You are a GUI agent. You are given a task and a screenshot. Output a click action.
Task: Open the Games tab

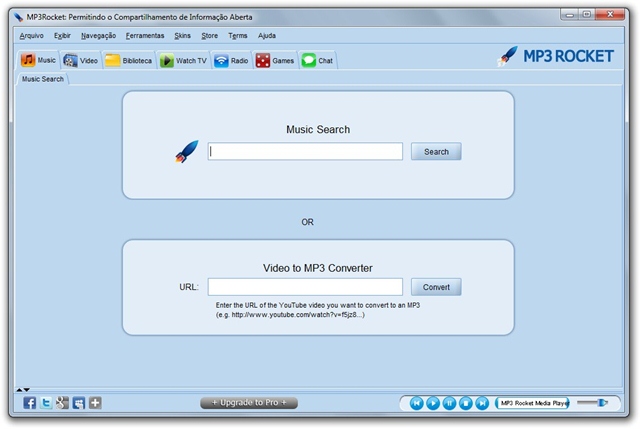tap(275, 61)
